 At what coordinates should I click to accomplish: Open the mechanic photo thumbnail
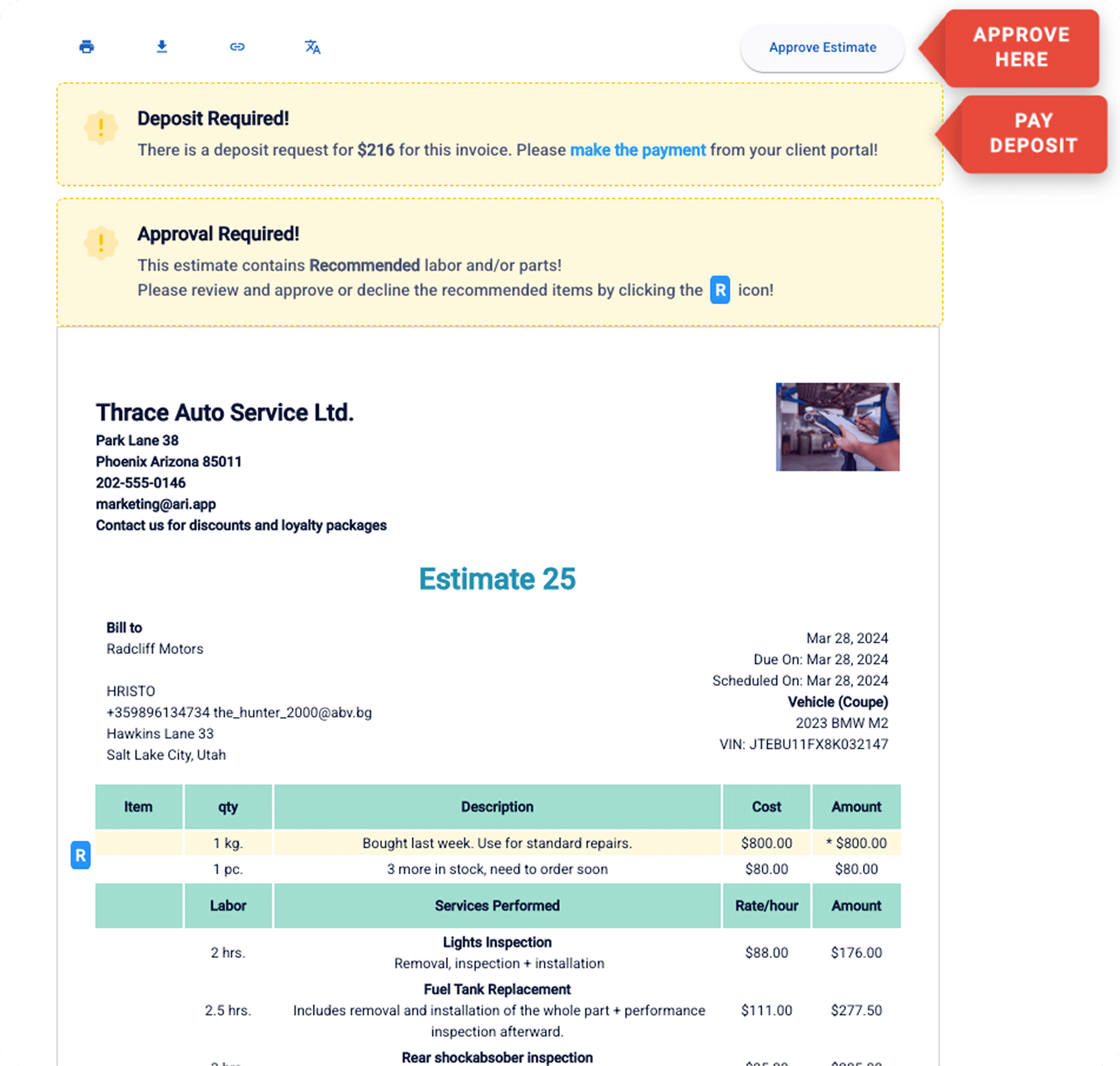pyautogui.click(x=838, y=427)
